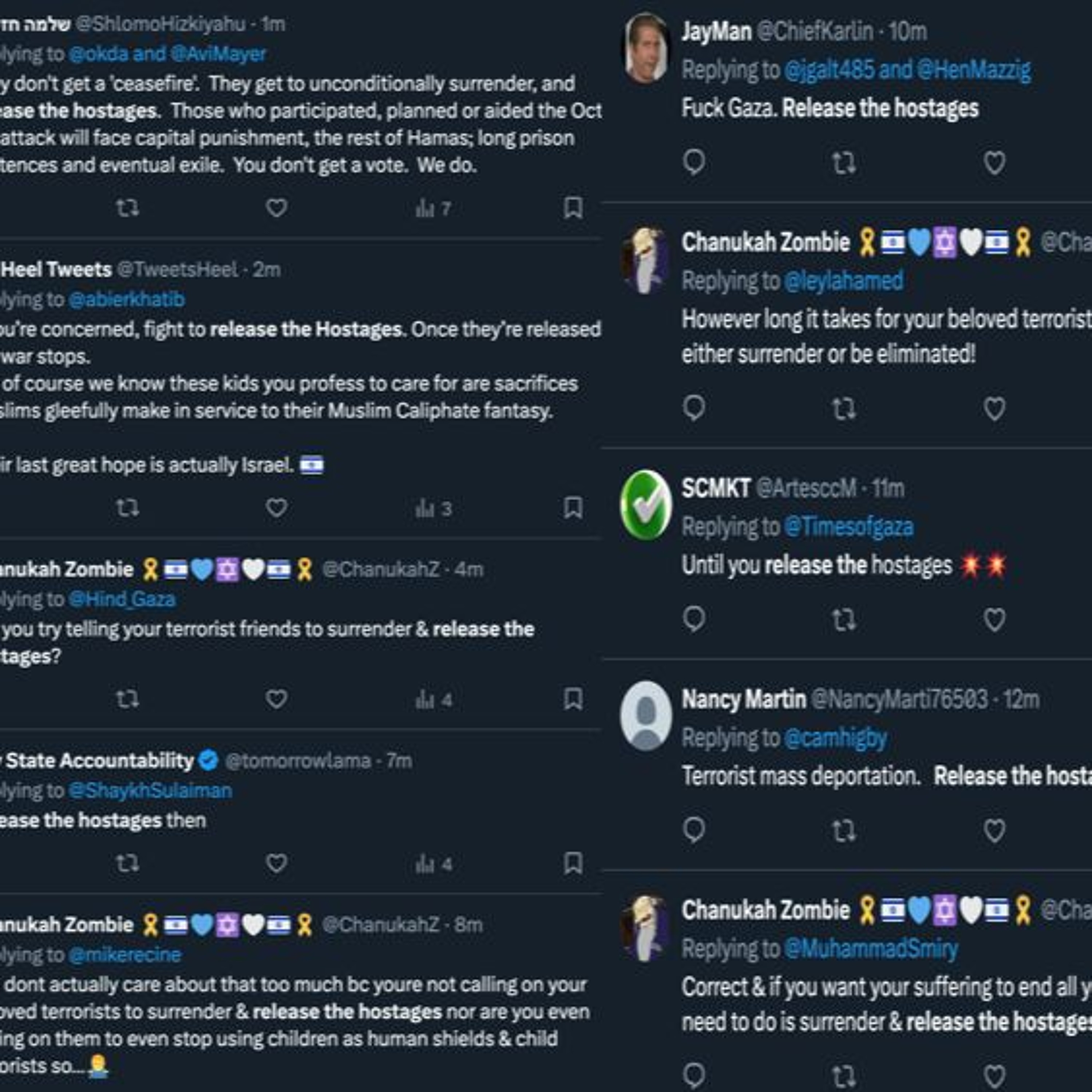Open the @ShaykhSulaiman mention link
The image size is (1092, 1092).
point(150,790)
